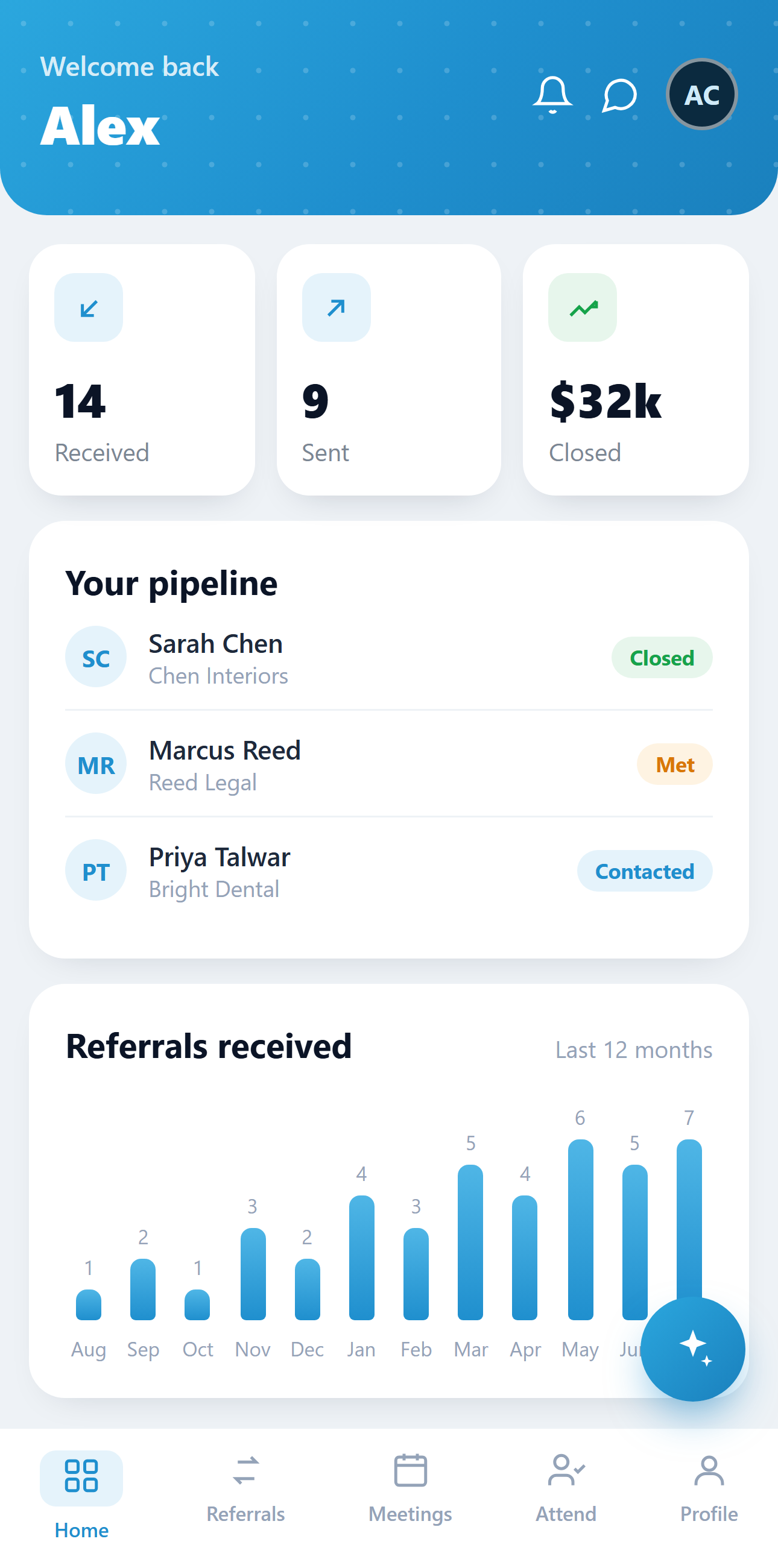This screenshot has width=778, height=1568.
Task: Tap the AC profile avatar
Action: point(701,95)
